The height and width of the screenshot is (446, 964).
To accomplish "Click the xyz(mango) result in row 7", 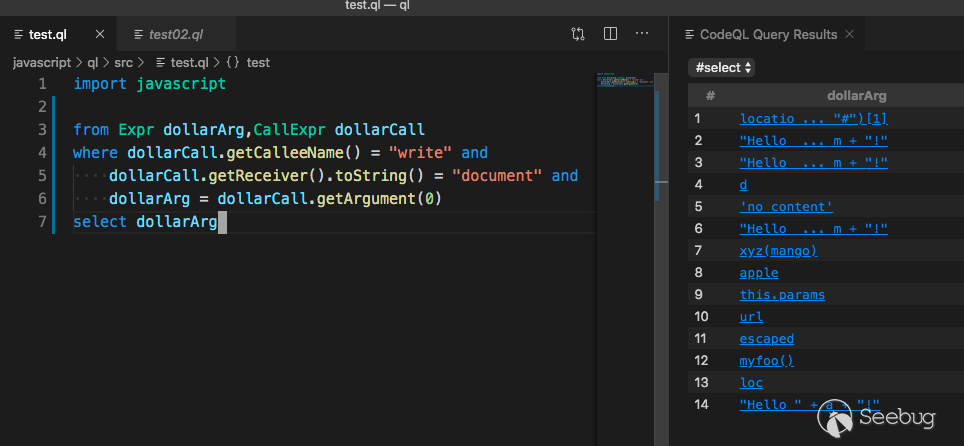I will (x=778, y=251).
